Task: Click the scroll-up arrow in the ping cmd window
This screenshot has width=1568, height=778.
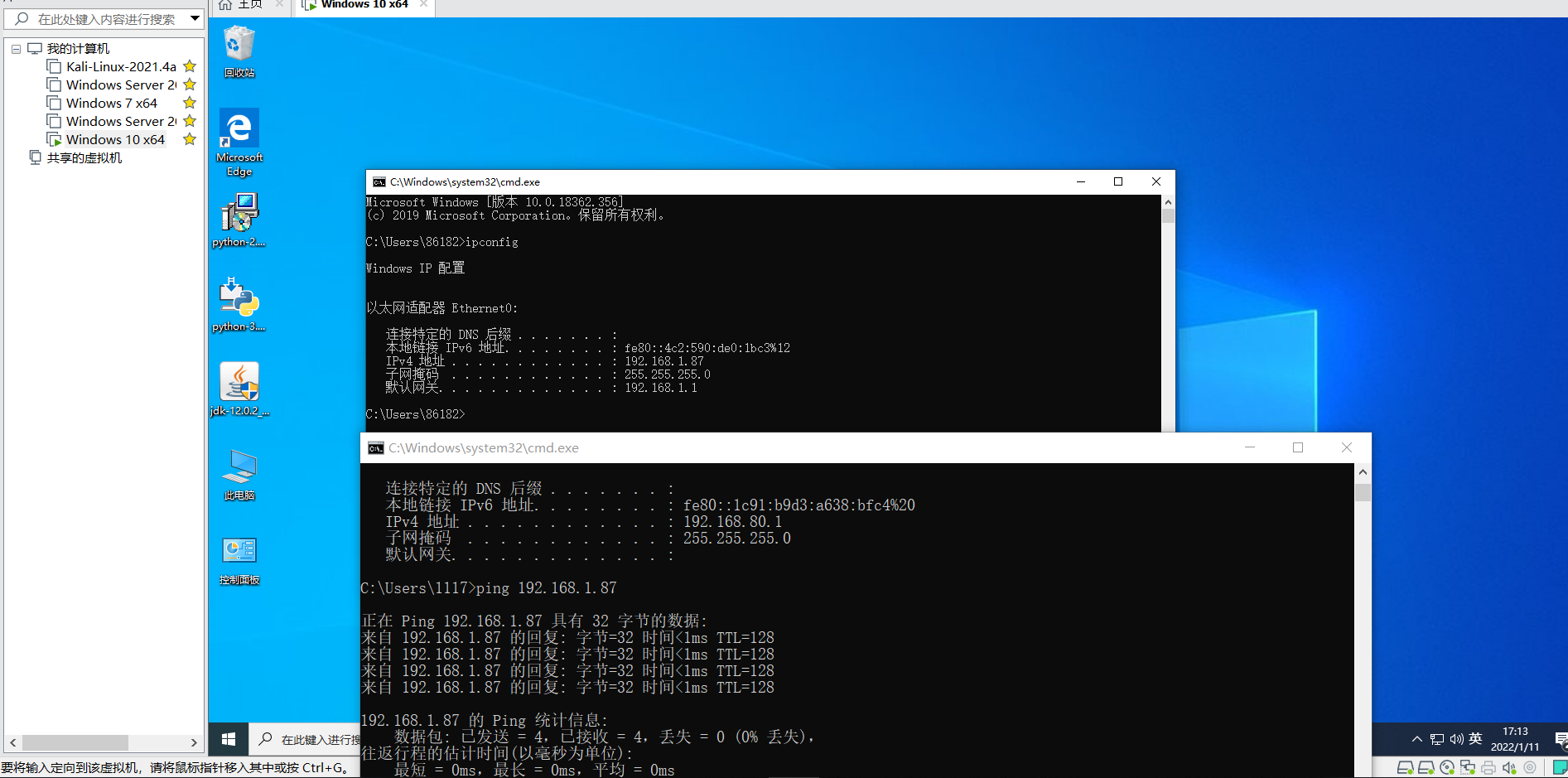Action: 1363,471
